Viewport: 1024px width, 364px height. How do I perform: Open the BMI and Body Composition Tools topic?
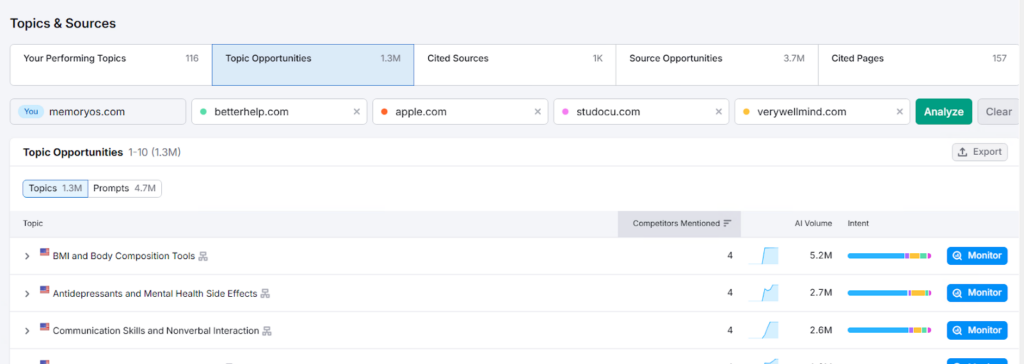[124, 256]
